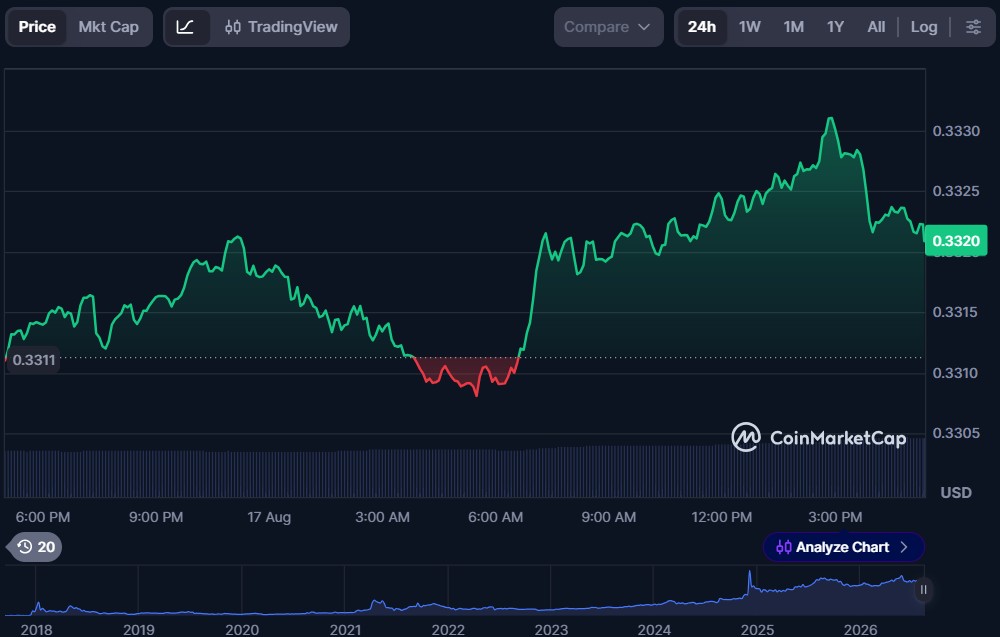Click the 0.3311 opening price label
Image resolution: width=1000 pixels, height=637 pixels.
tap(34, 360)
